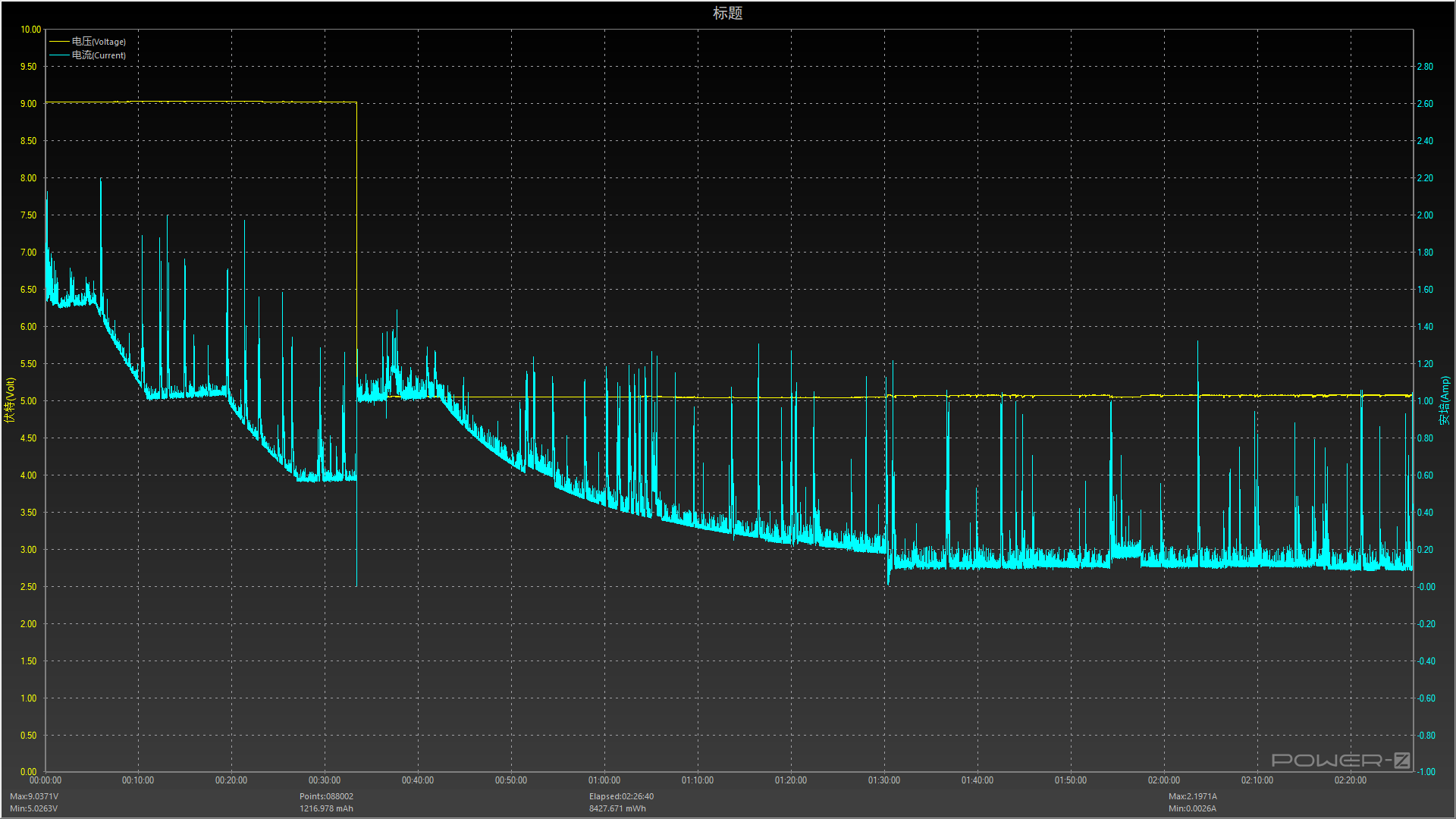Click the Elapsed:02:26:40 status text
1456x819 pixels.
pos(621,796)
